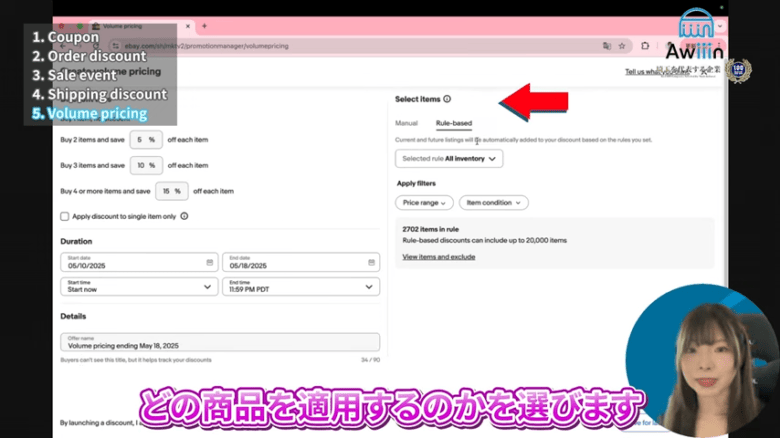
Task: Expand the Start time dropdown
Action: click(138, 286)
